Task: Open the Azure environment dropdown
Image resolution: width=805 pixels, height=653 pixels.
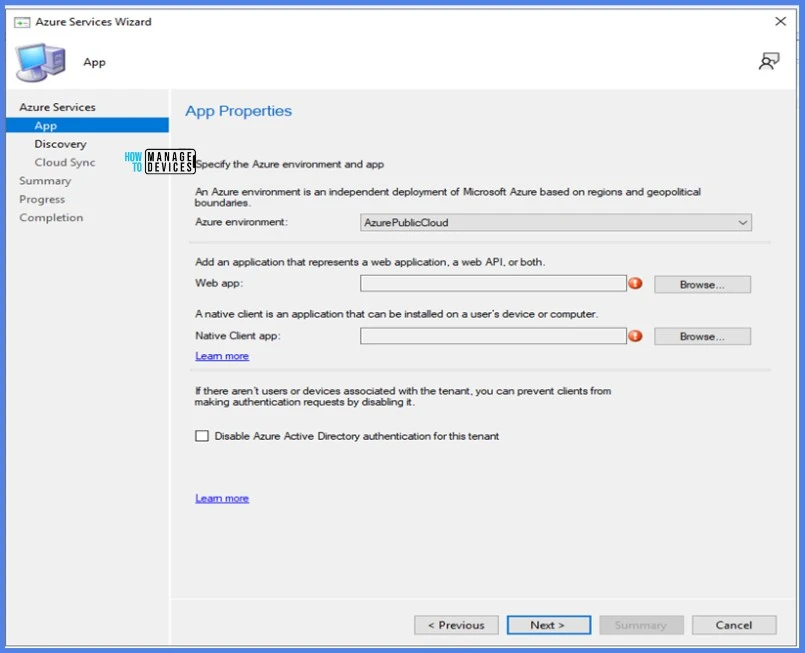Action: coord(555,222)
